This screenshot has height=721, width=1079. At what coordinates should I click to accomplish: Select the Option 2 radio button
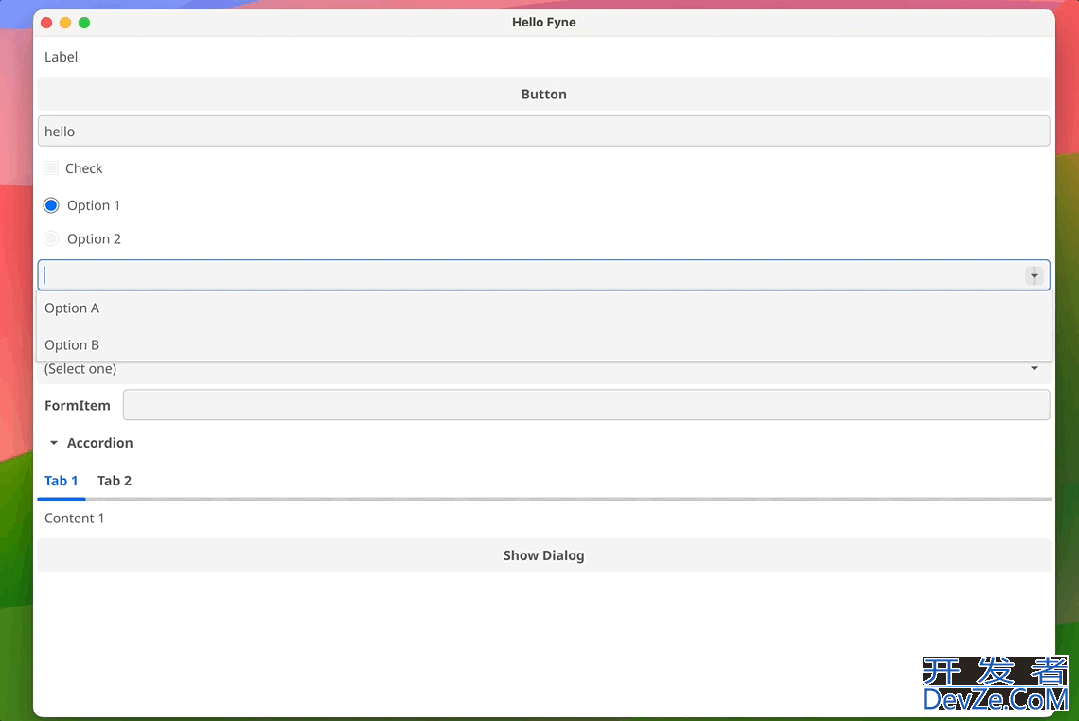click(52, 239)
